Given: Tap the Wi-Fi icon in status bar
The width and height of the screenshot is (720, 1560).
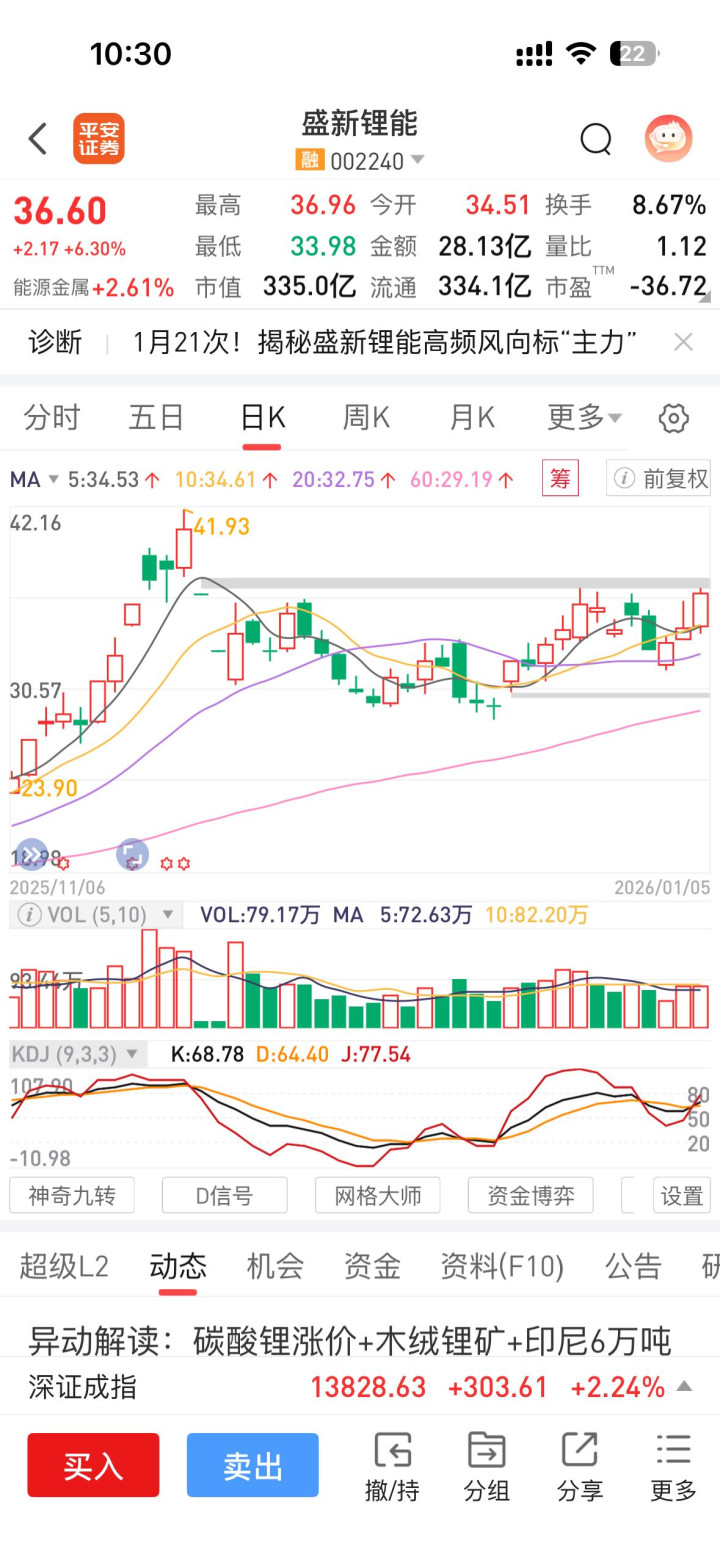Looking at the screenshot, I should [582, 53].
